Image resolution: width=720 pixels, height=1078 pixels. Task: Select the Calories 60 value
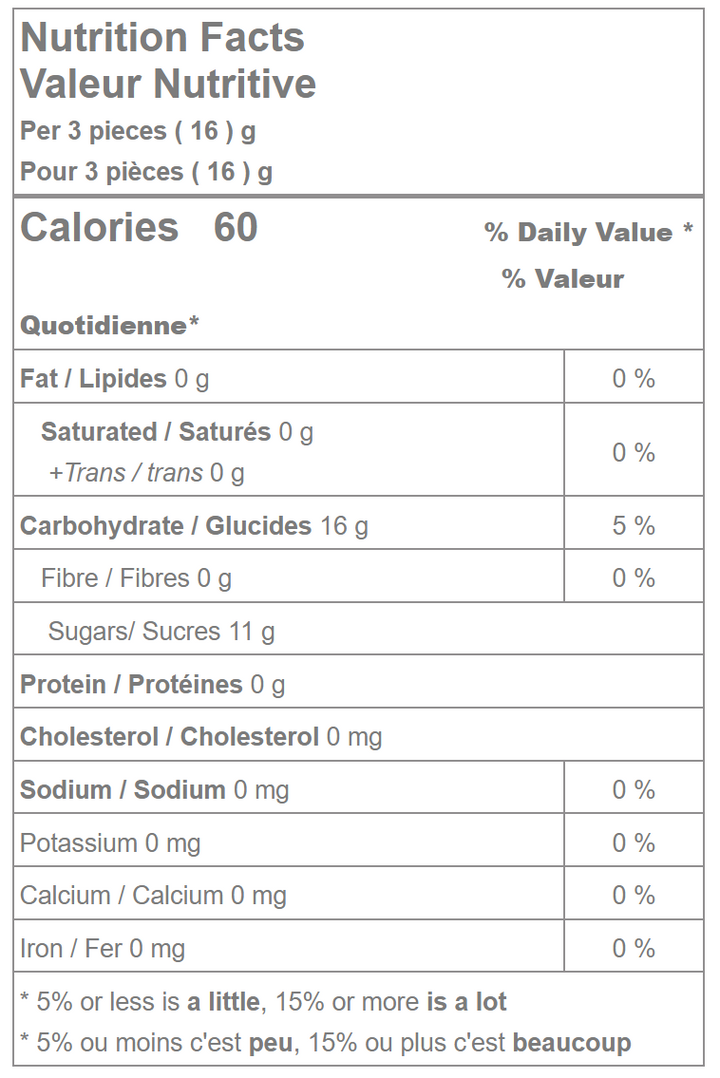pyautogui.click(x=139, y=228)
